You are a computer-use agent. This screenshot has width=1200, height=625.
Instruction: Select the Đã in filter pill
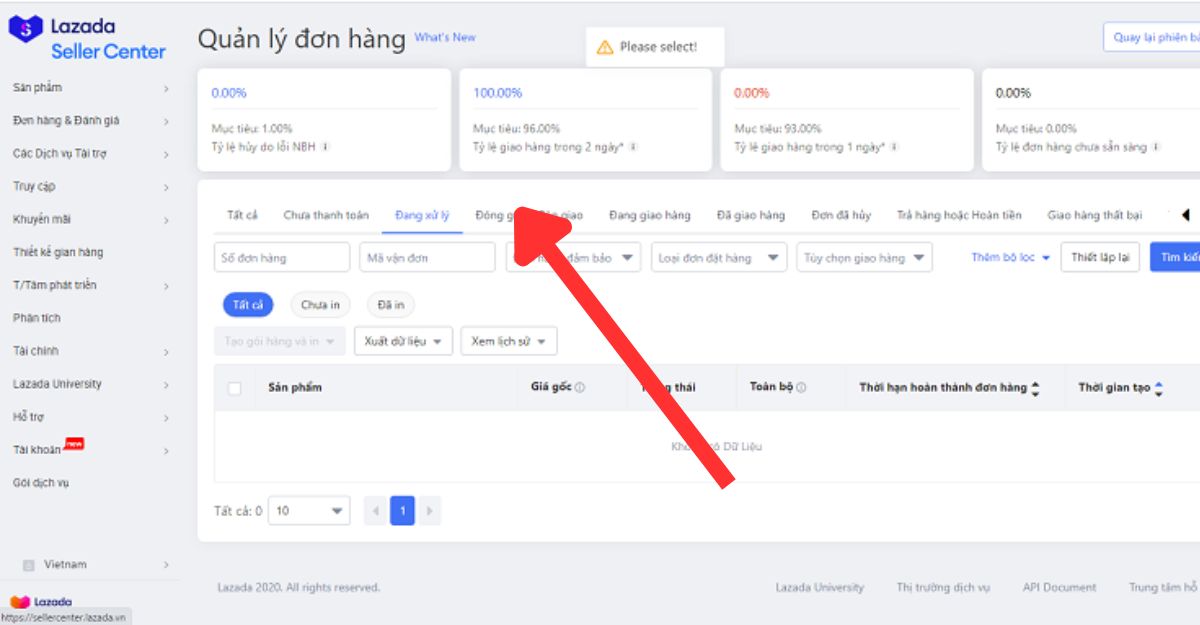(x=391, y=305)
